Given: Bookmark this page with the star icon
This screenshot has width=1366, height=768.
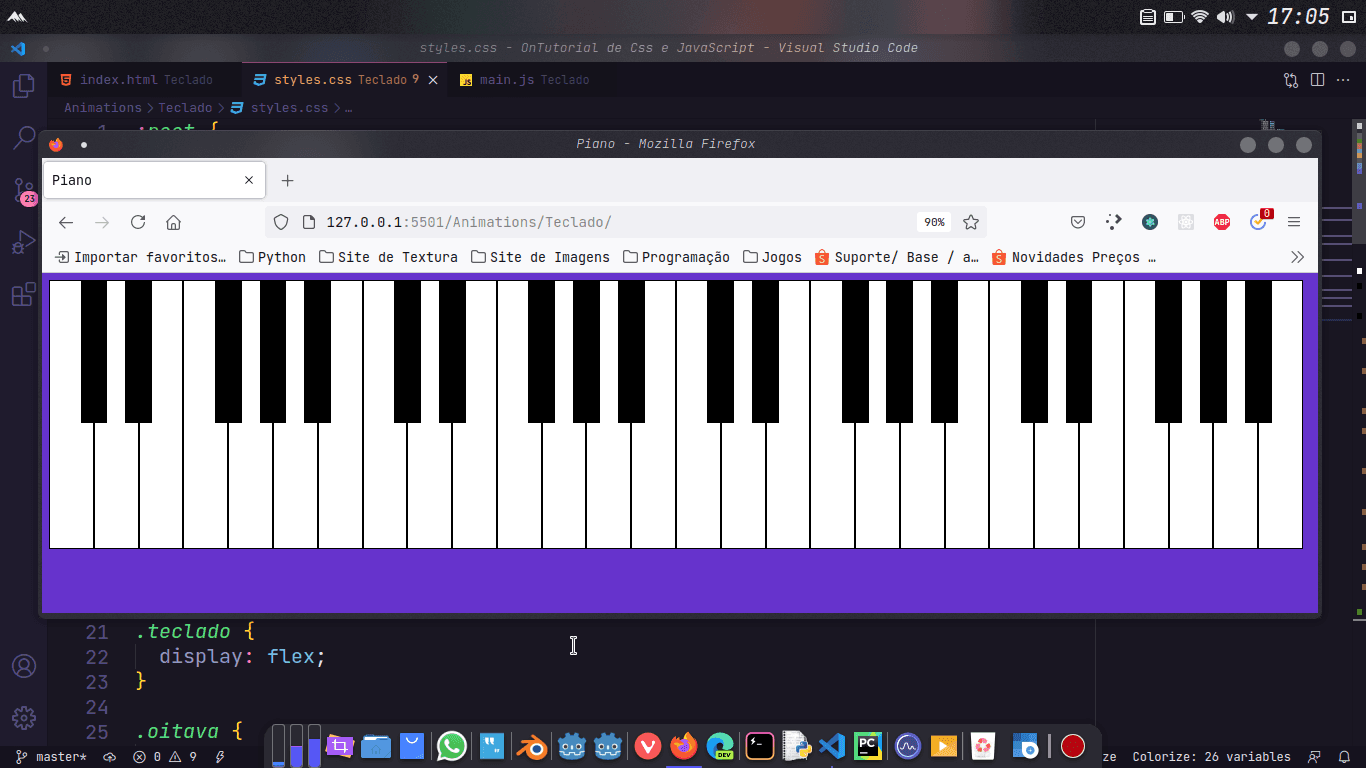Looking at the screenshot, I should pos(970,222).
